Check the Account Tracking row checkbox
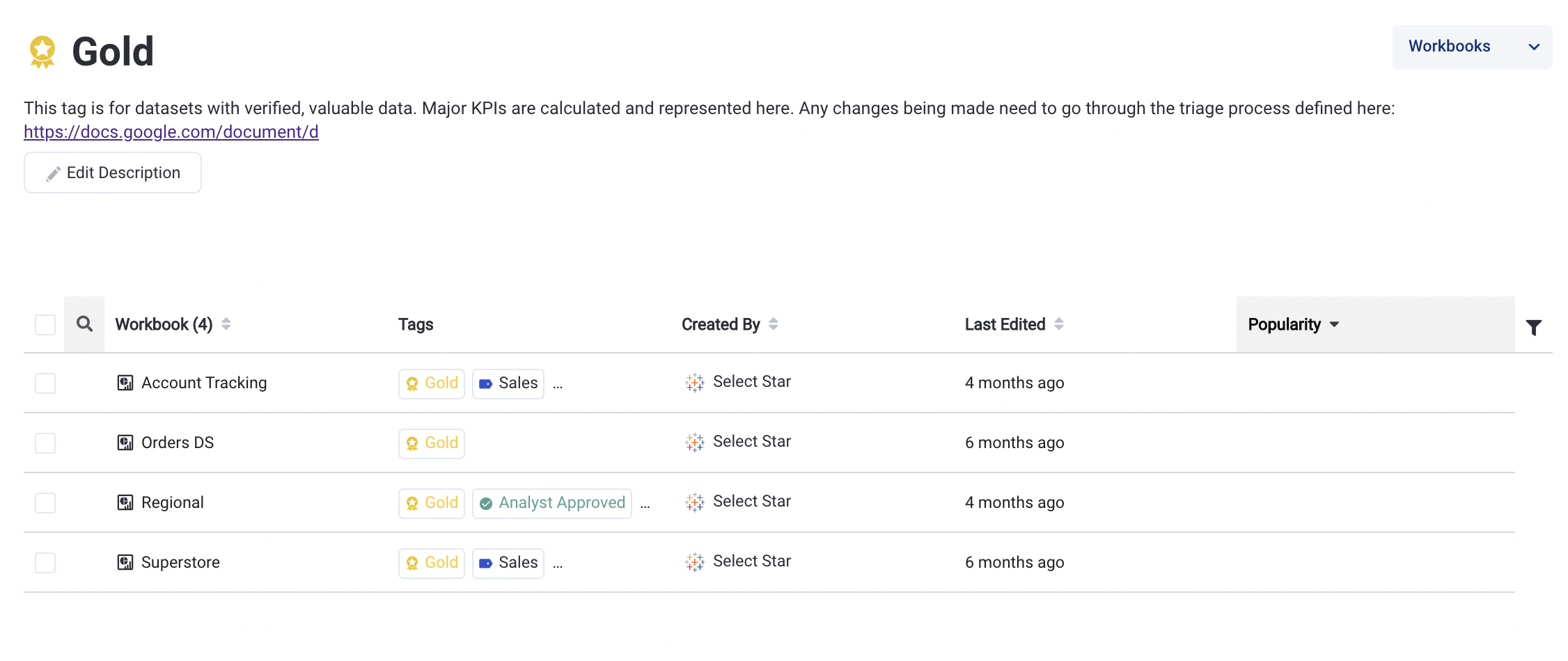 point(45,383)
